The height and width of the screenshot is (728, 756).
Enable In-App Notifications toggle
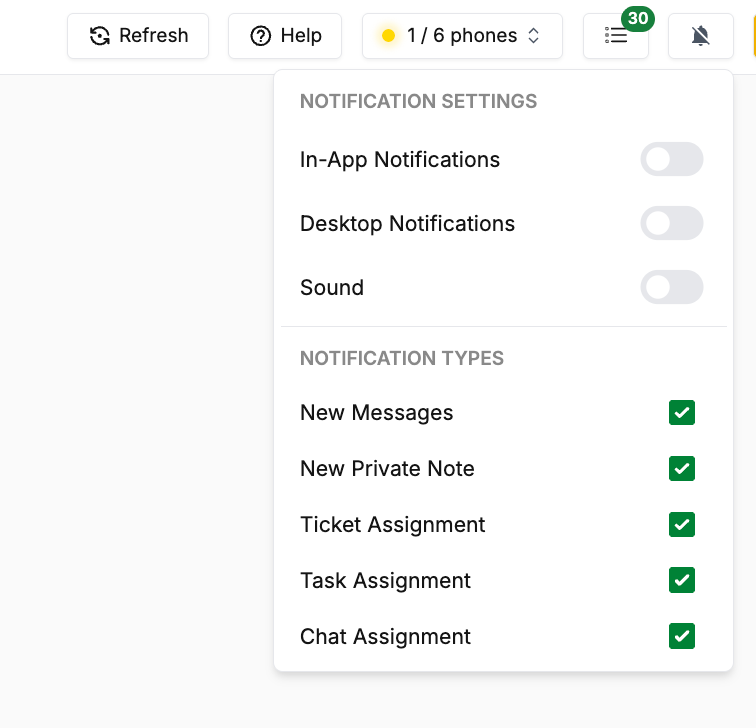coord(672,159)
